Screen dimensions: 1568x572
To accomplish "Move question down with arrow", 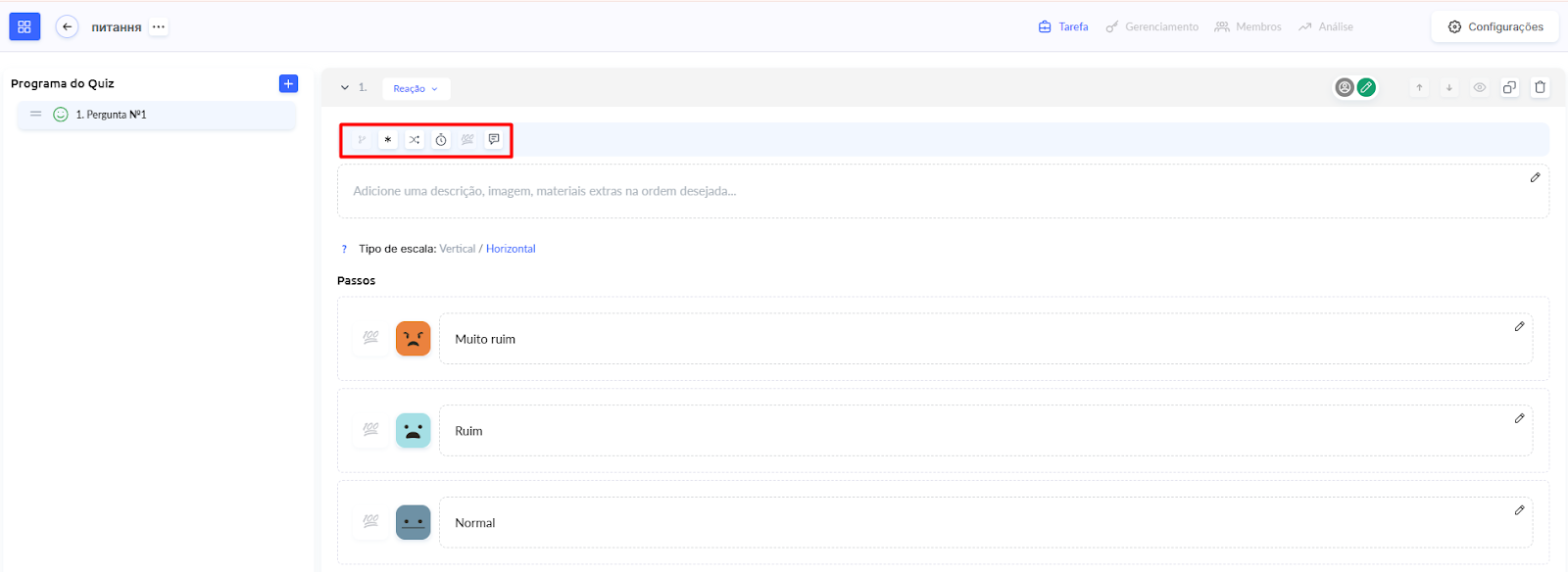I will coord(1449,87).
